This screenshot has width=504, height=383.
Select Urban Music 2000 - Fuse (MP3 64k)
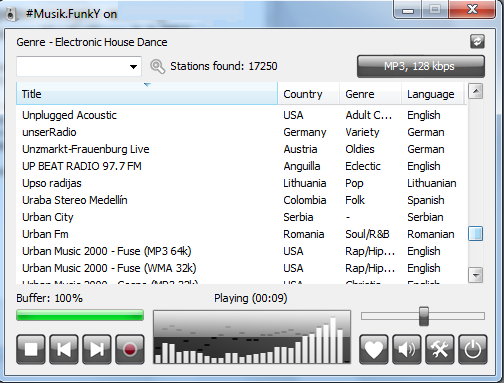tap(242, 251)
